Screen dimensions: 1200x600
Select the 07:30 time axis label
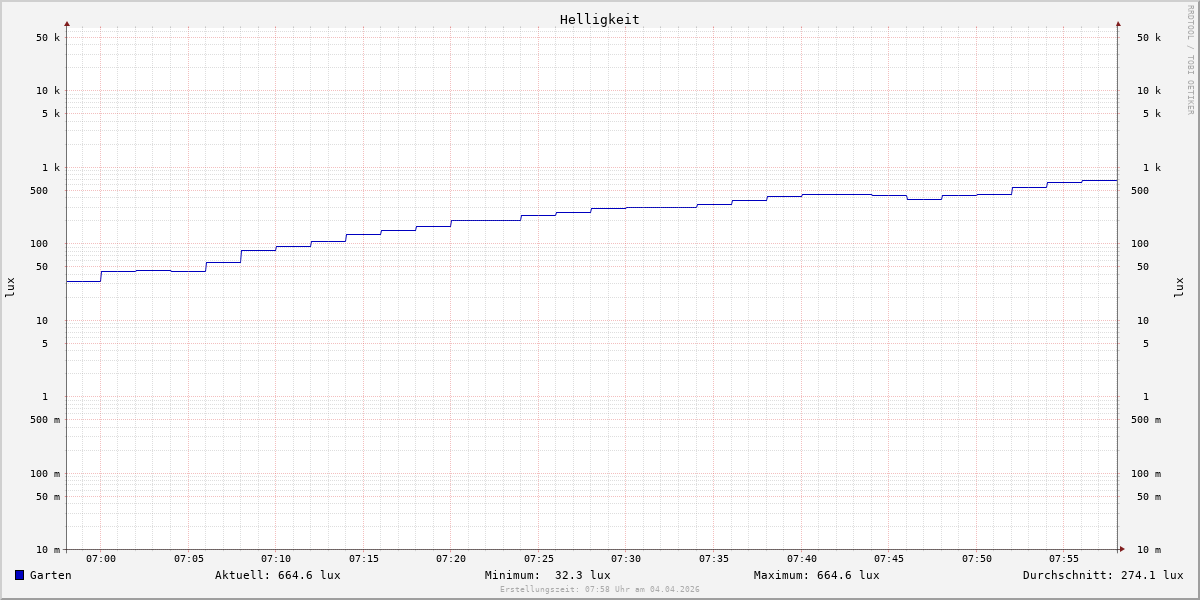click(626, 559)
